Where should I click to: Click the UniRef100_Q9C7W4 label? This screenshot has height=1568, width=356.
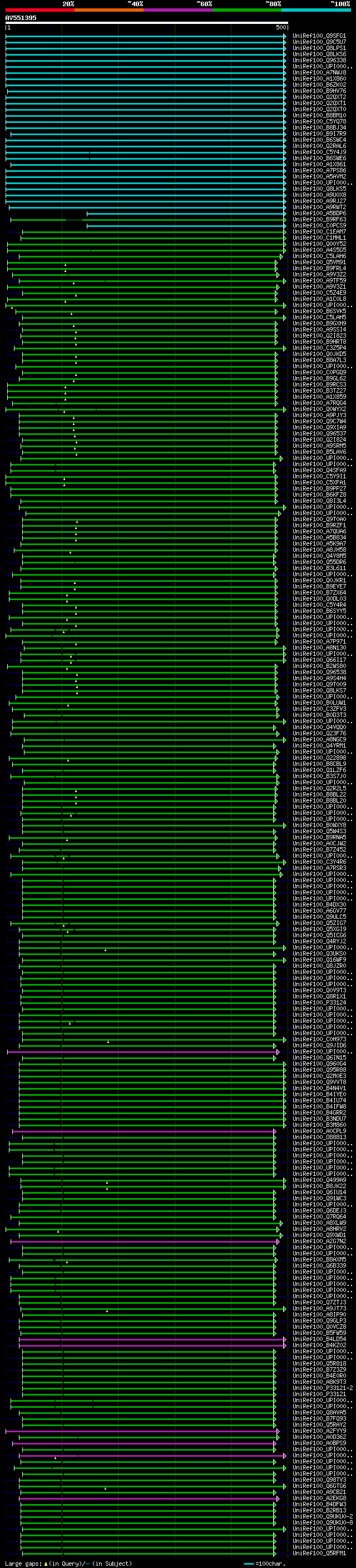(x=319, y=421)
